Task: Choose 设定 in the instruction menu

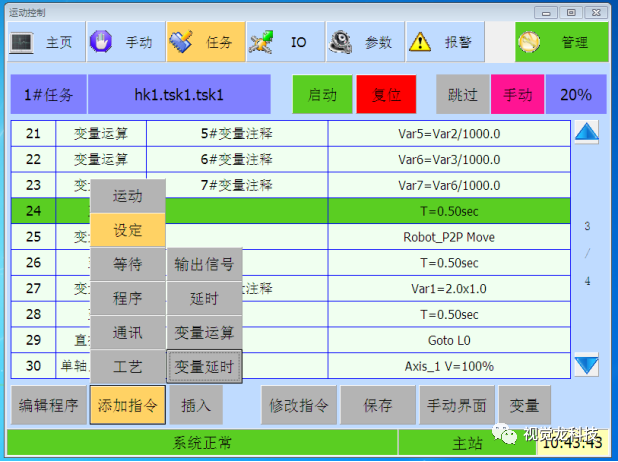Action: pyautogui.click(x=127, y=230)
